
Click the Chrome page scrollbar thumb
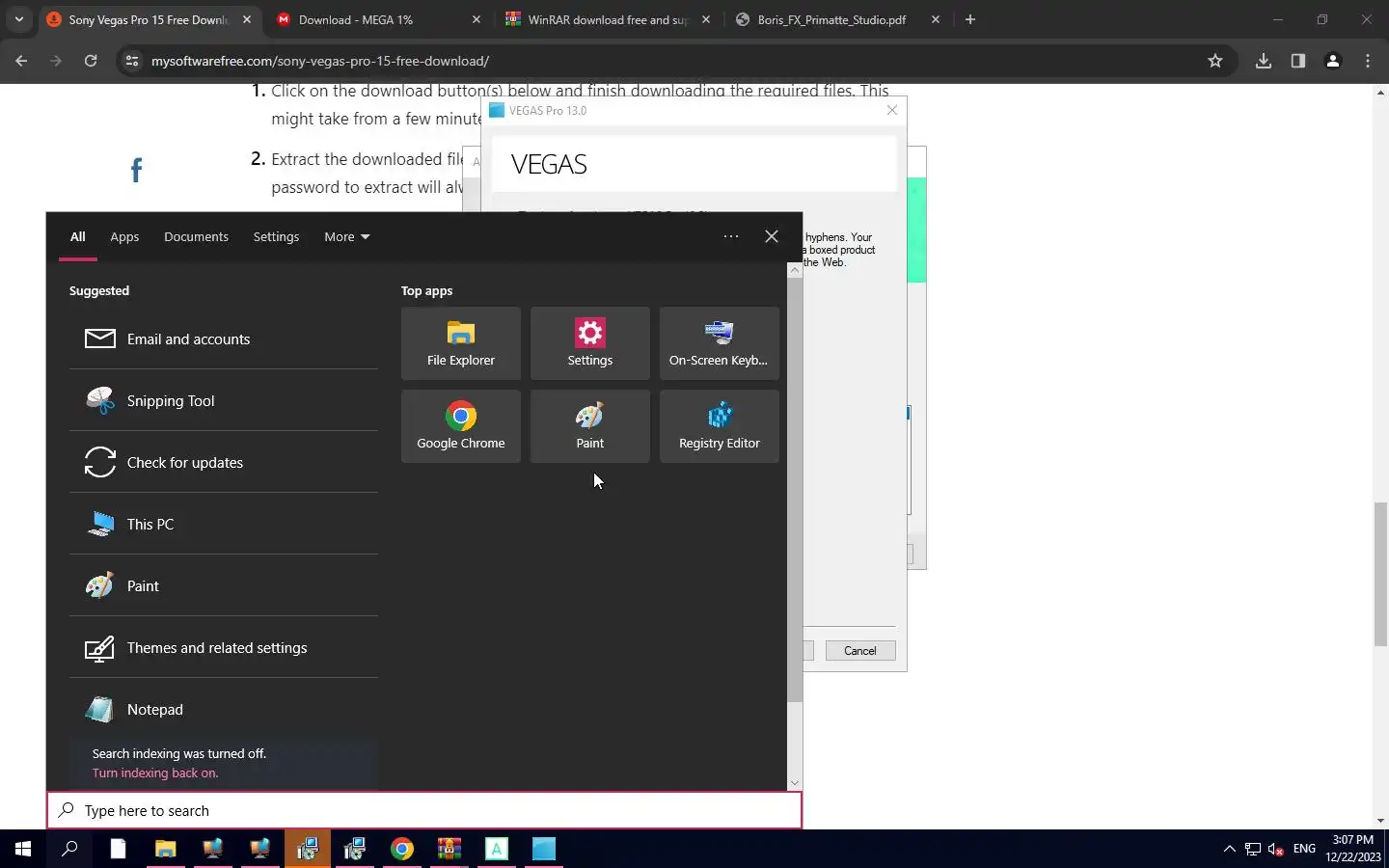(1380, 574)
